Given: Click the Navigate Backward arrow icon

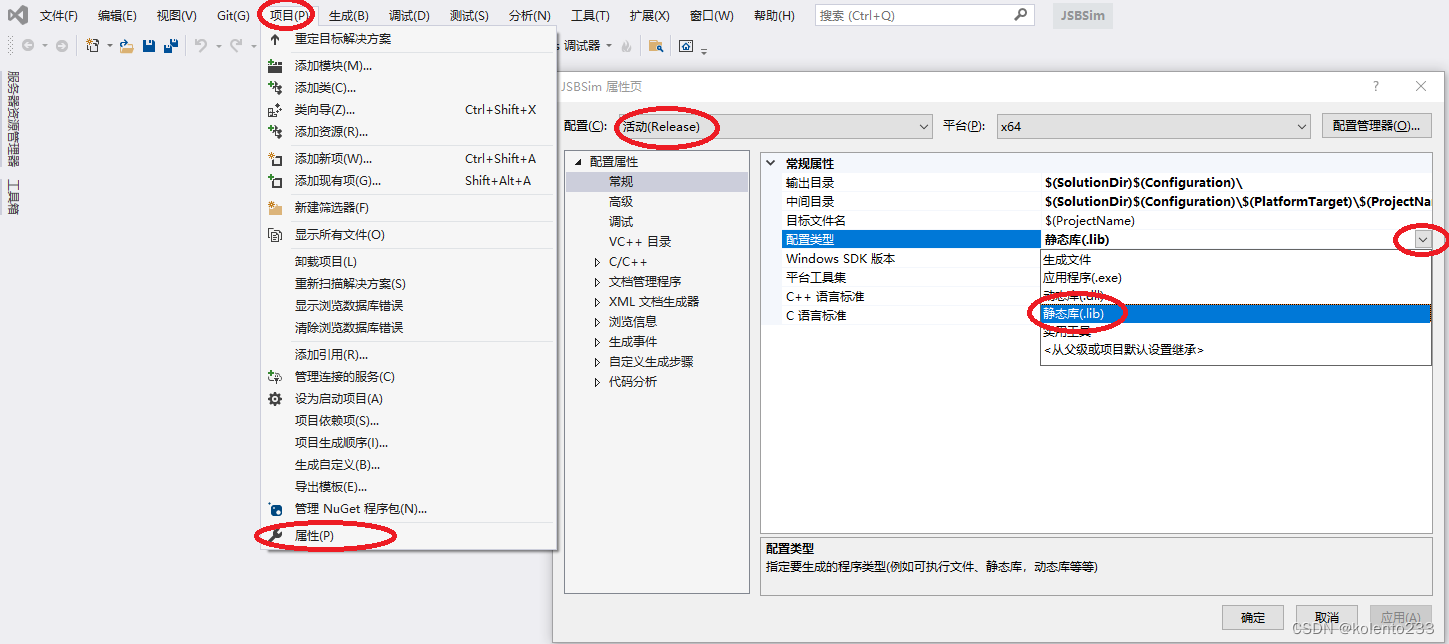Looking at the screenshot, I should point(29,45).
